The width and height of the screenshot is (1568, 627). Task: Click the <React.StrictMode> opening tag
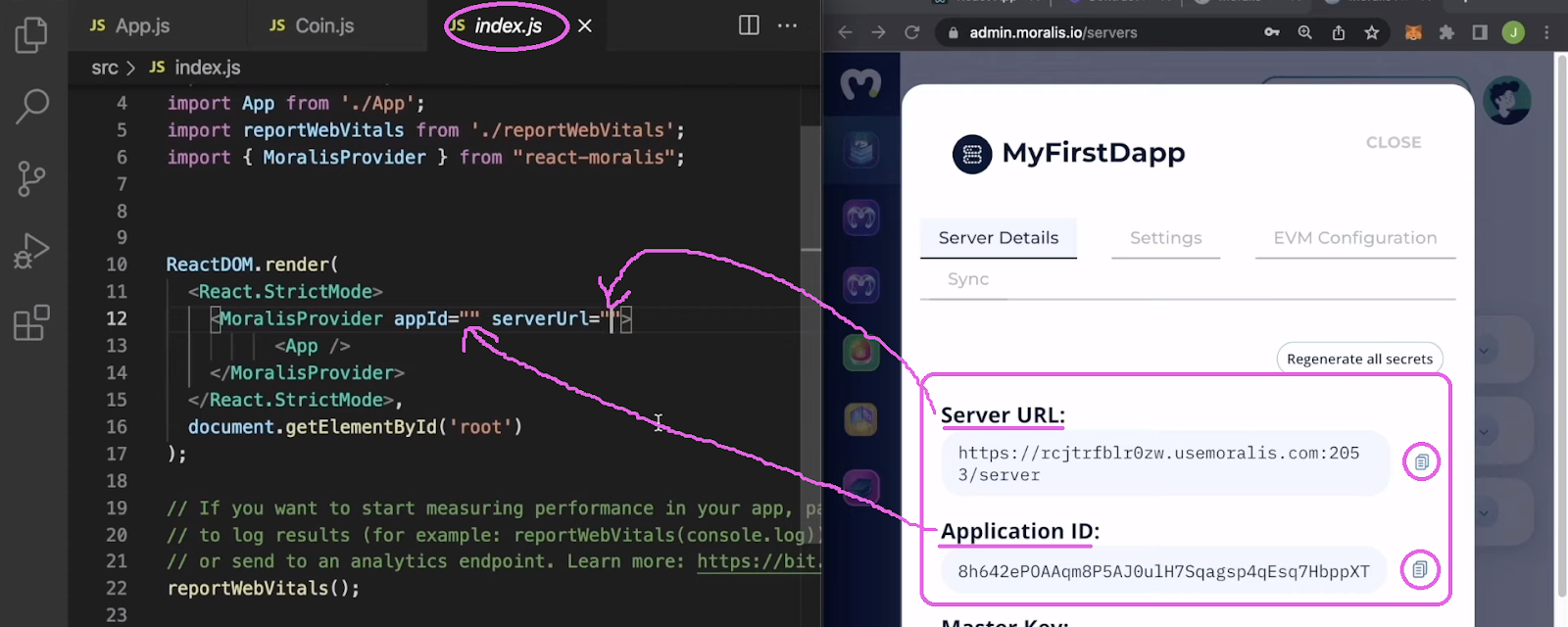(x=285, y=292)
